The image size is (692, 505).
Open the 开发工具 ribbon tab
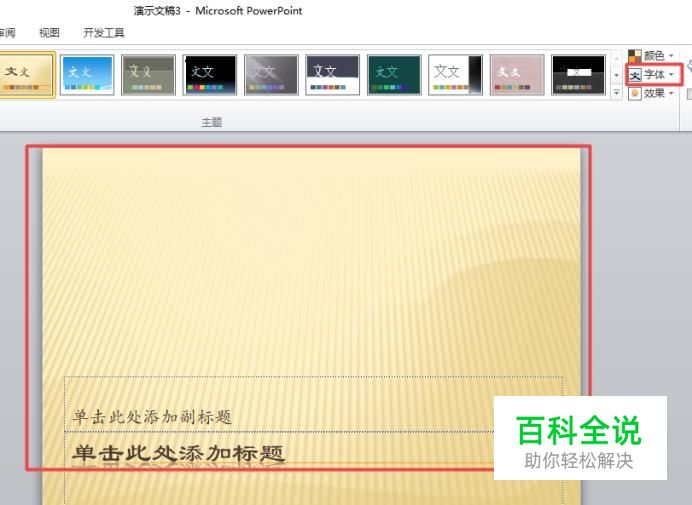(104, 33)
